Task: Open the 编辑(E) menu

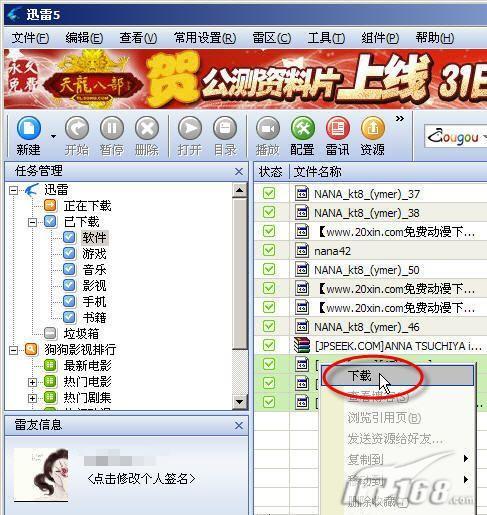Action: (x=84, y=38)
